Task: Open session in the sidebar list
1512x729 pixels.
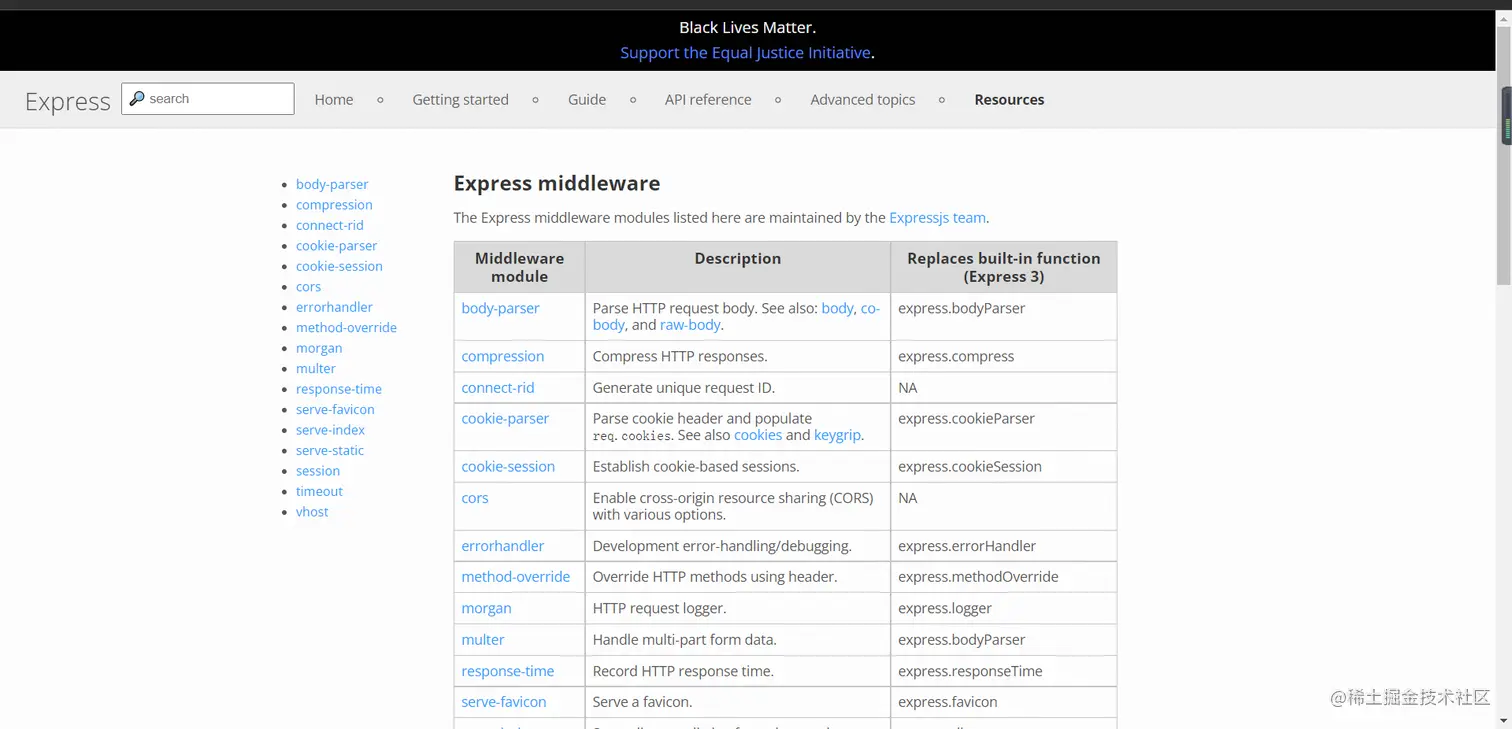Action: pyautogui.click(x=318, y=471)
